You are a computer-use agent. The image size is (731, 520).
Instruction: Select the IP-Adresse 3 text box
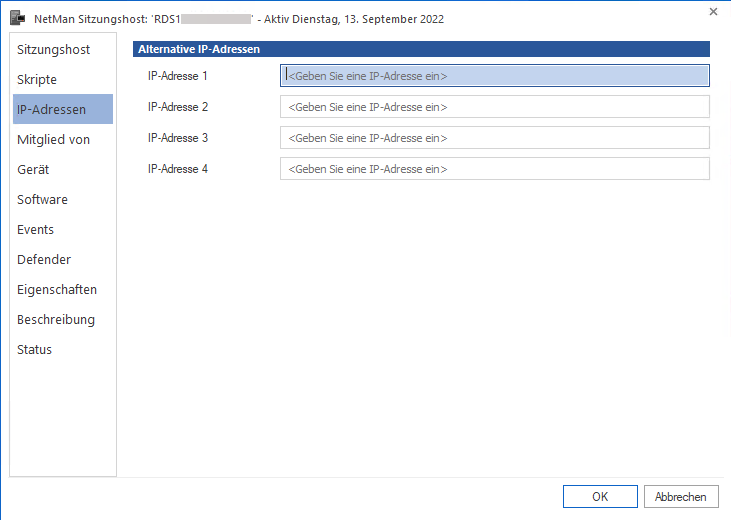coord(494,138)
